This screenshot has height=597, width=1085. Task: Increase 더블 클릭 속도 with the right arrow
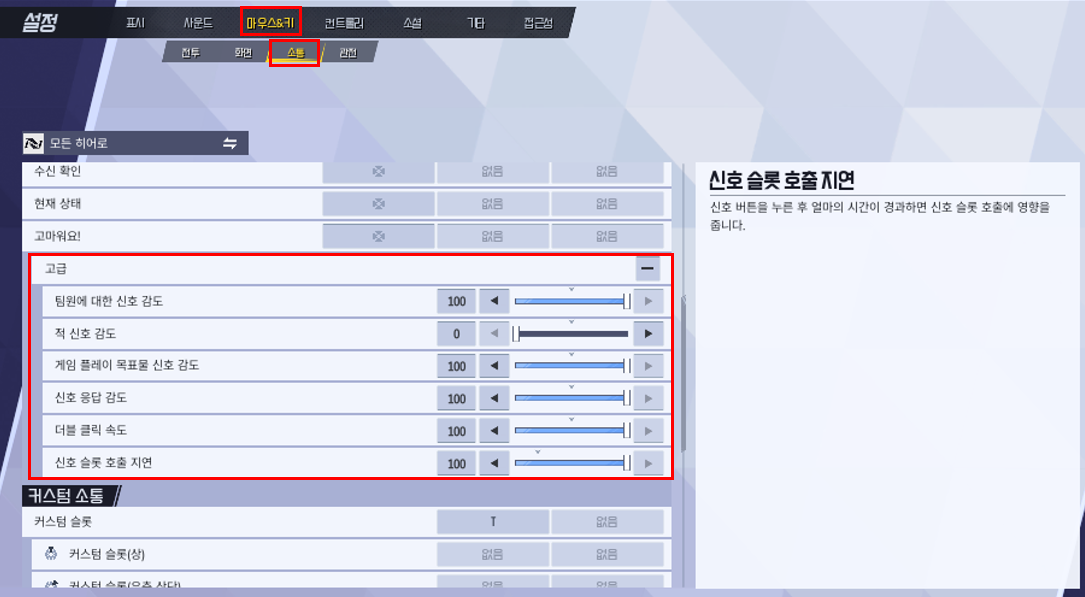click(x=648, y=431)
